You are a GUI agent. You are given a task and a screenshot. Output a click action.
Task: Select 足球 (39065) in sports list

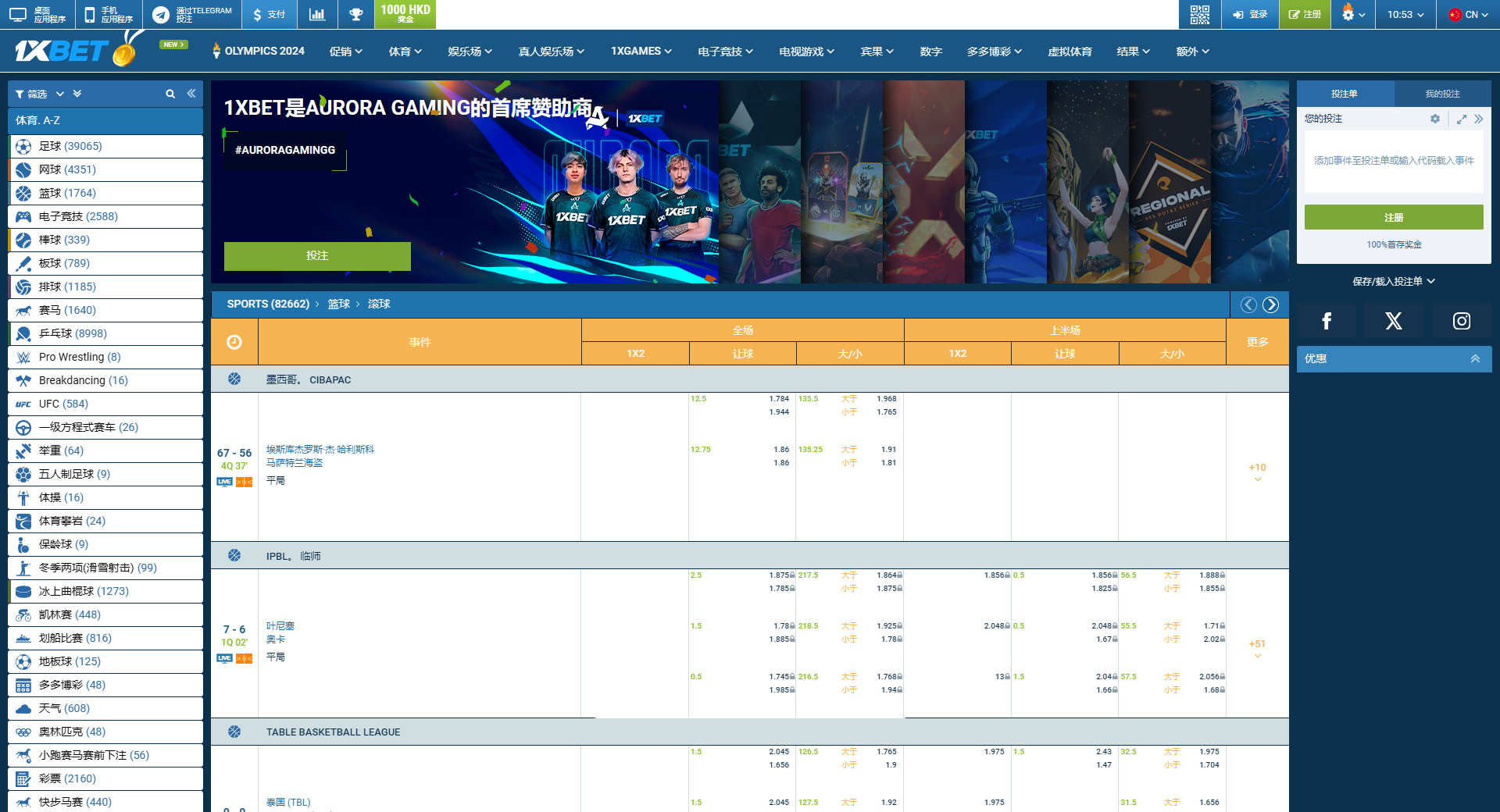[105, 146]
